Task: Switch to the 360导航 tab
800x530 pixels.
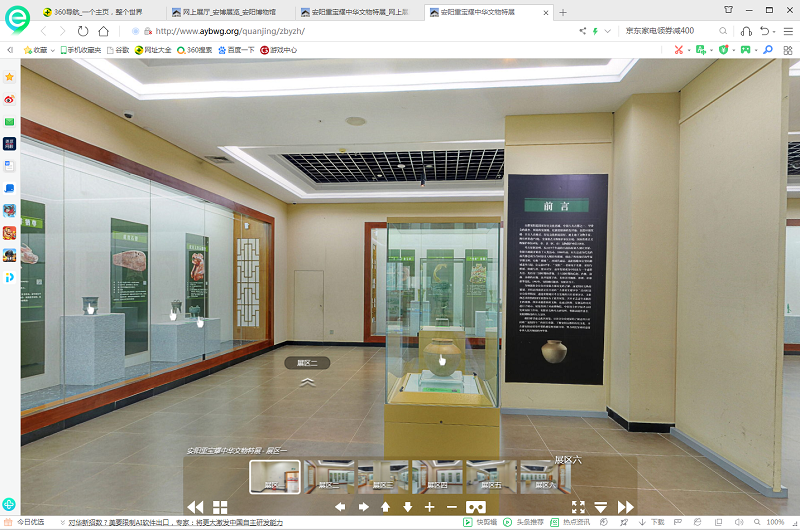Action: click(99, 12)
